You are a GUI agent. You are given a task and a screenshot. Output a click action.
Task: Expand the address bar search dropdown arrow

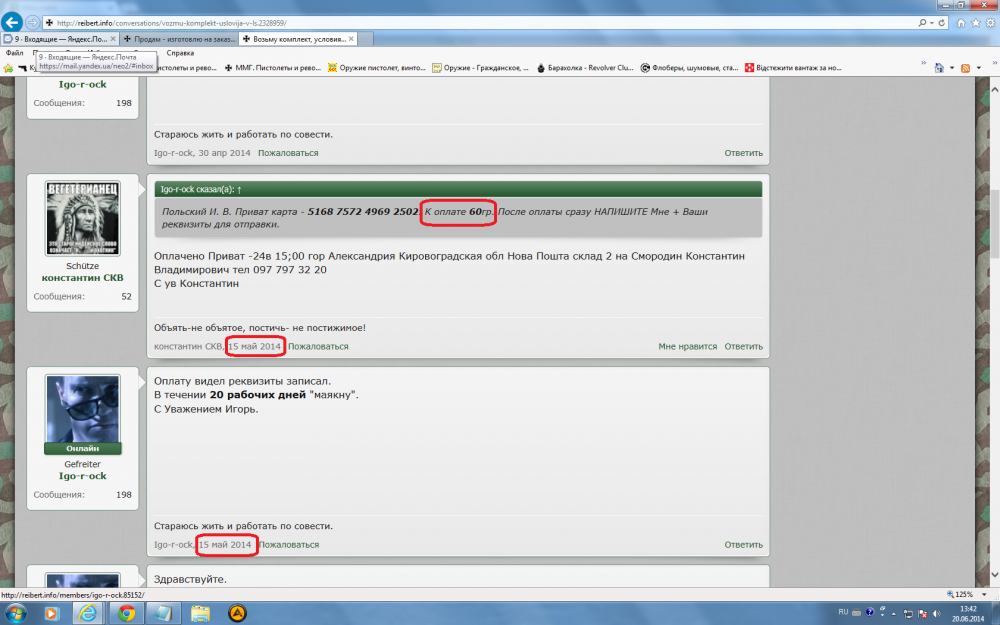click(932, 22)
